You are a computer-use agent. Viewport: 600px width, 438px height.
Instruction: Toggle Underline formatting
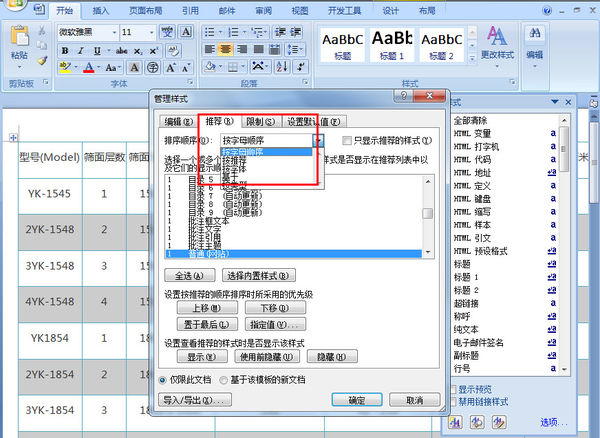97,50
